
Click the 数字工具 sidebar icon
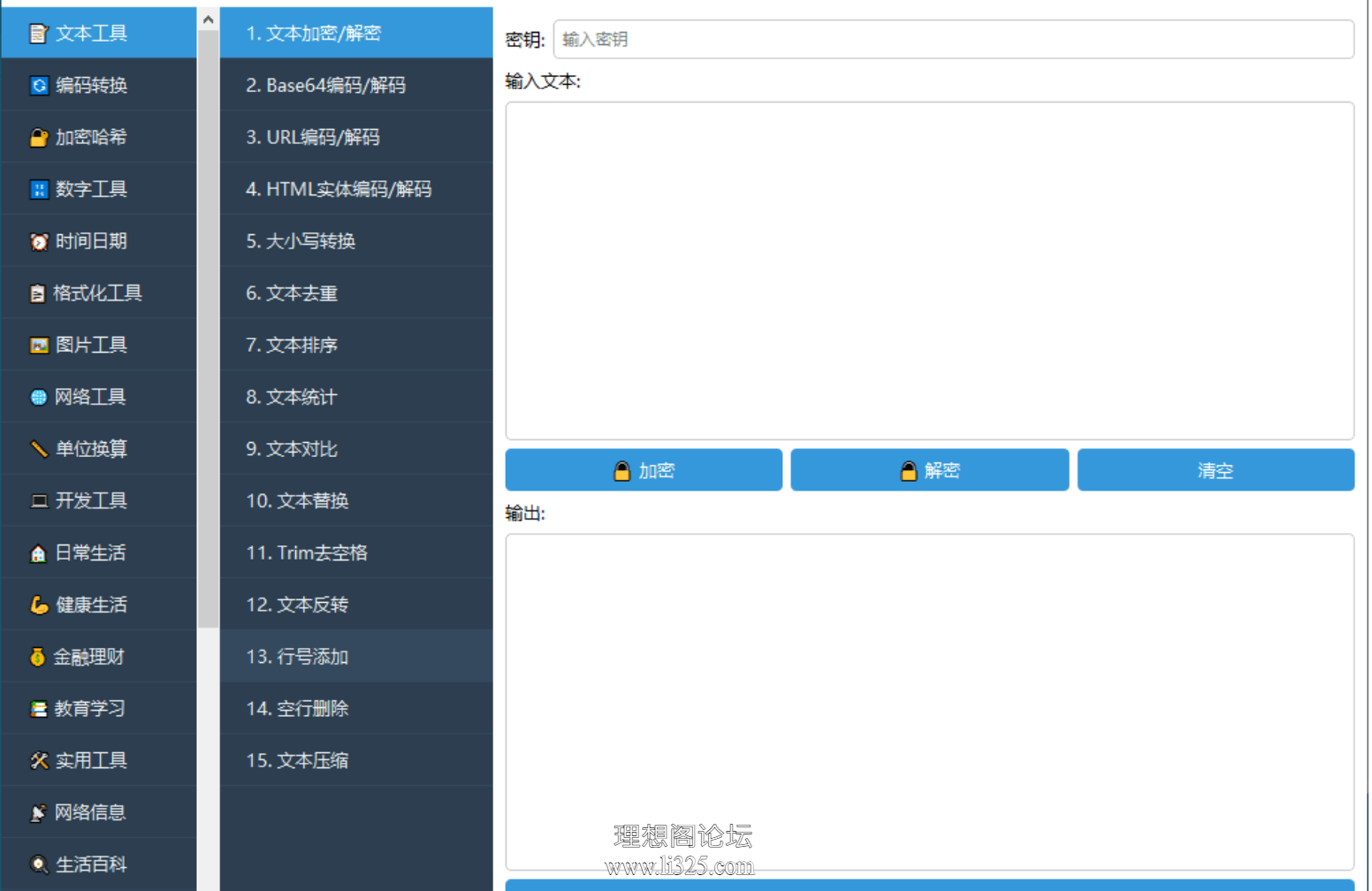(39, 189)
